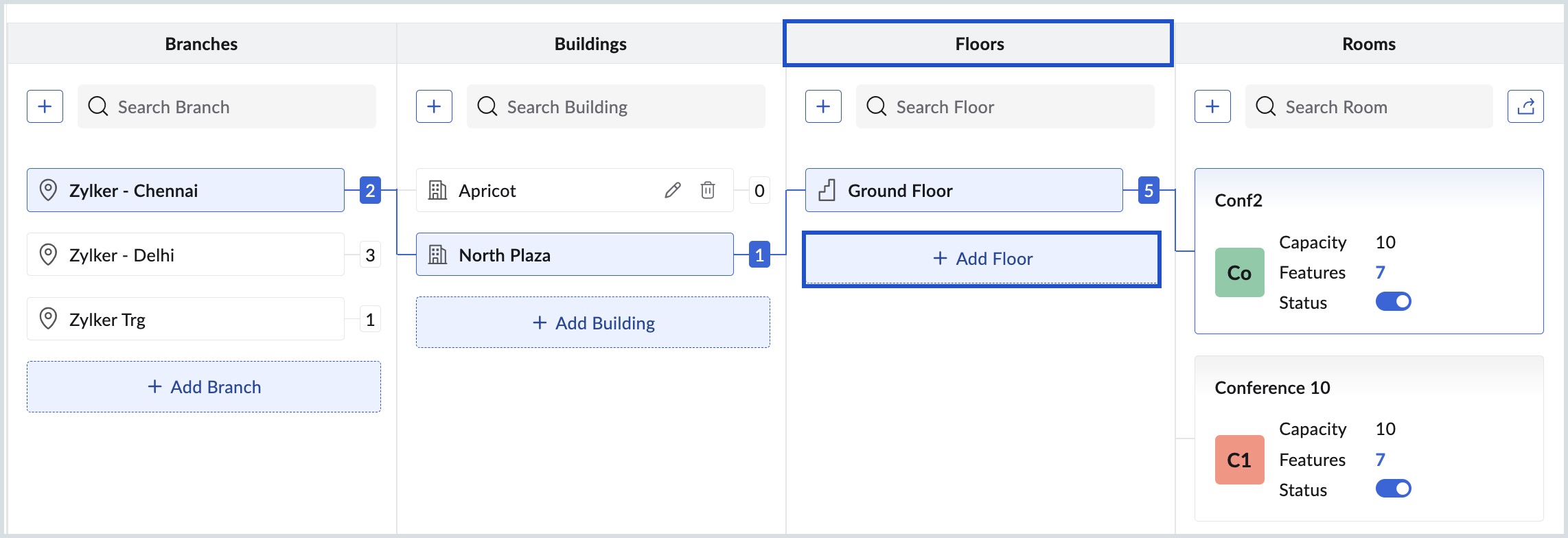Toggle the Conf2 room status switch
This screenshot has width=1568, height=538.
(x=1393, y=301)
